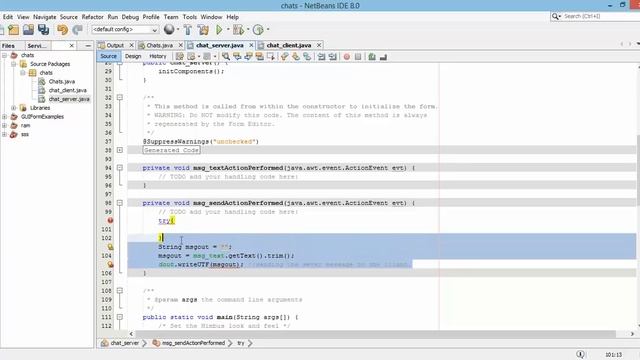Click Find Next Occurrence icon
Image resolution: width=640 pixels, height=360 pixels.
click(x=248, y=57)
